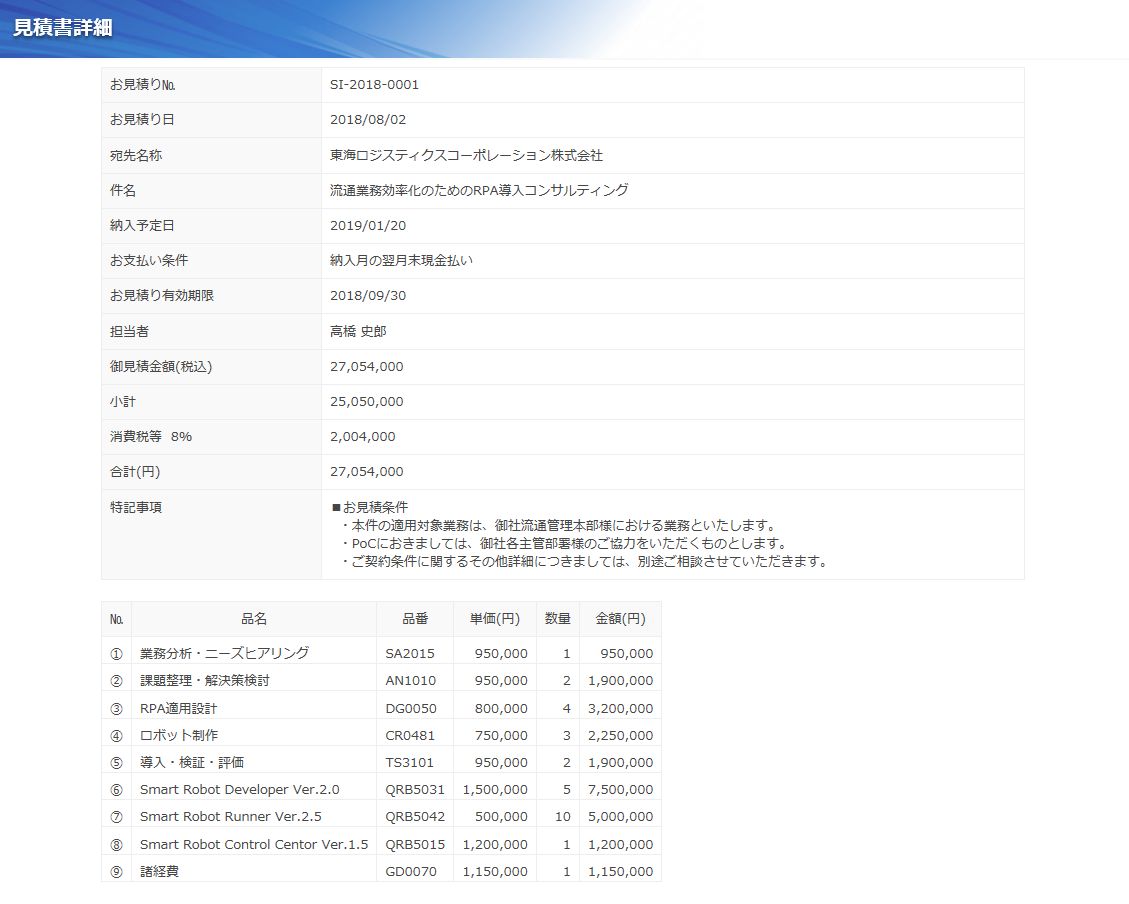Select the subtotal value 25,050,000
1129x904 pixels.
pyautogui.click(x=366, y=402)
